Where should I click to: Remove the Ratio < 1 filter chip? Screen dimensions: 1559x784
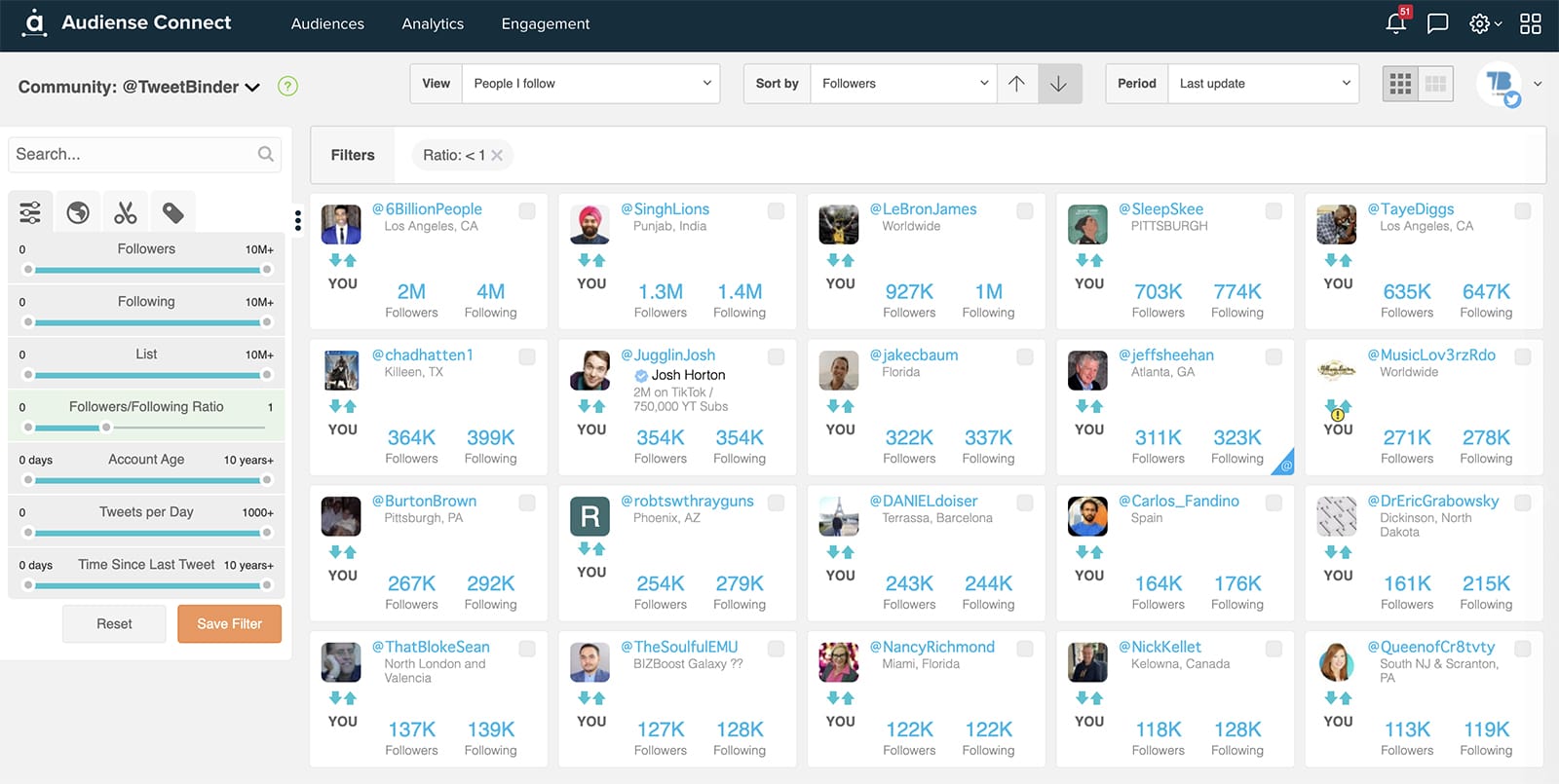tap(497, 155)
